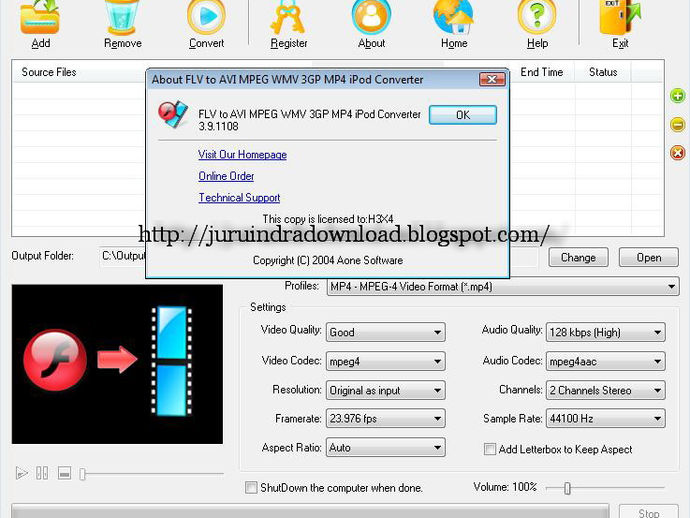Open Help from the toolbar
Image resolution: width=690 pixels, height=518 pixels.
[x=537, y=18]
